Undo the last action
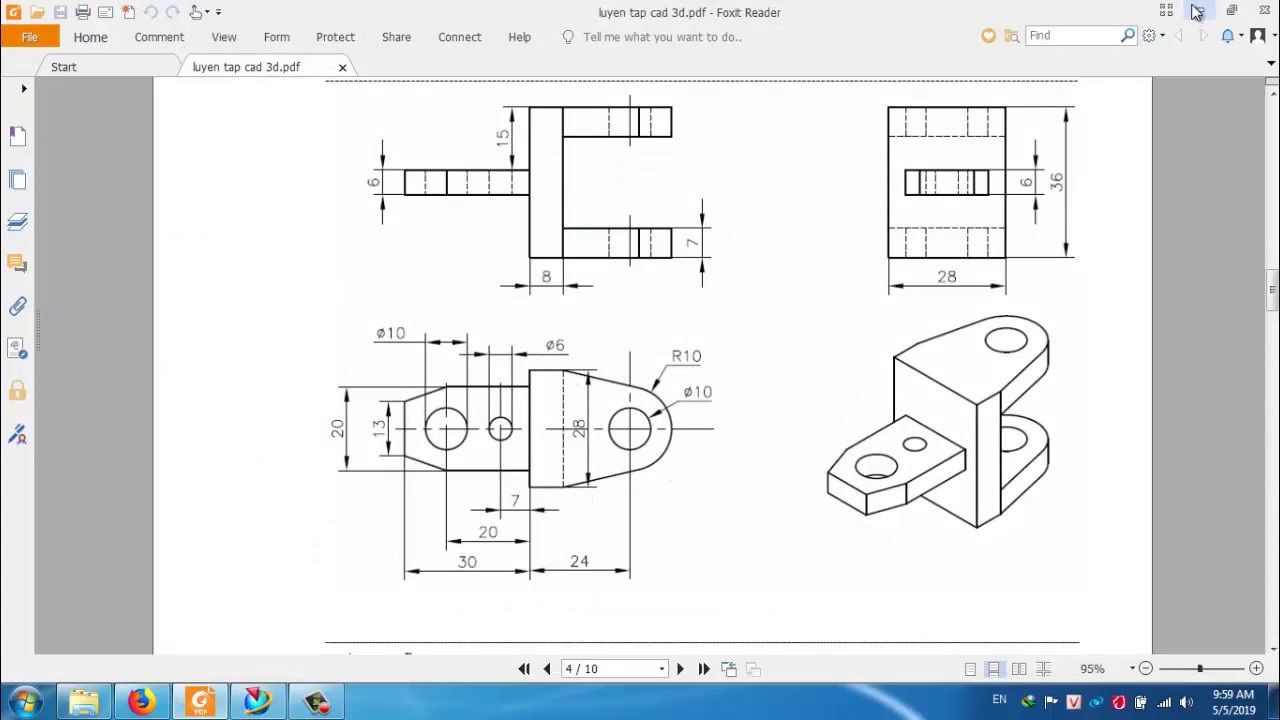 150,12
